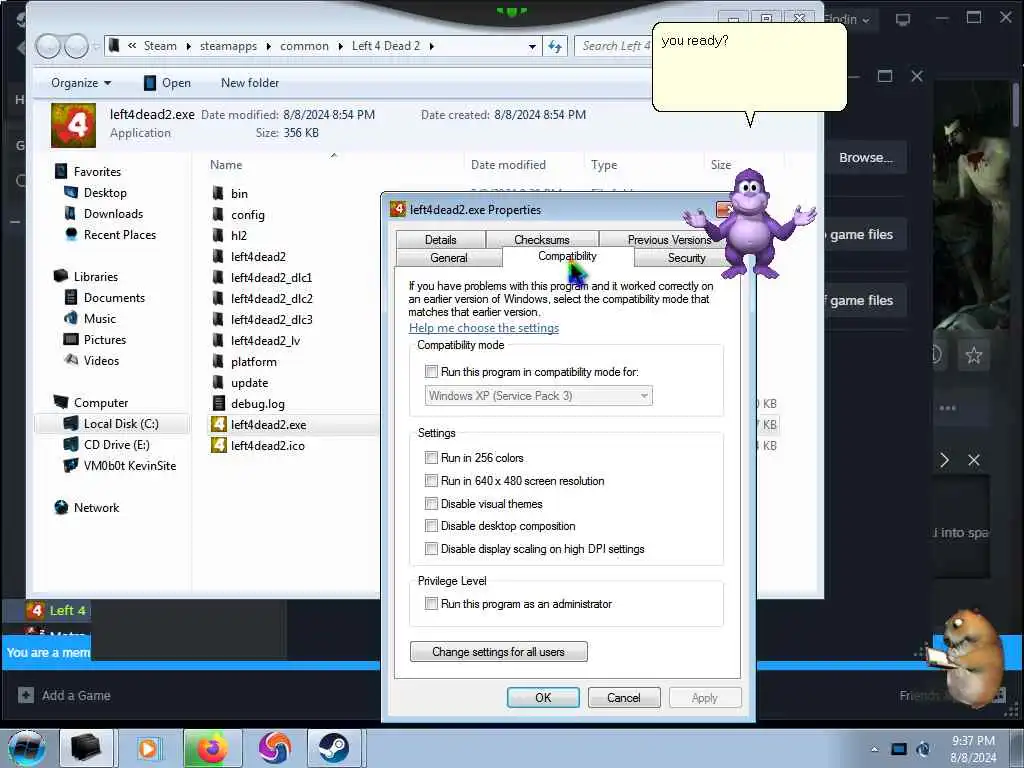
Task: Click the New folder toolbar button
Action: click(250, 83)
